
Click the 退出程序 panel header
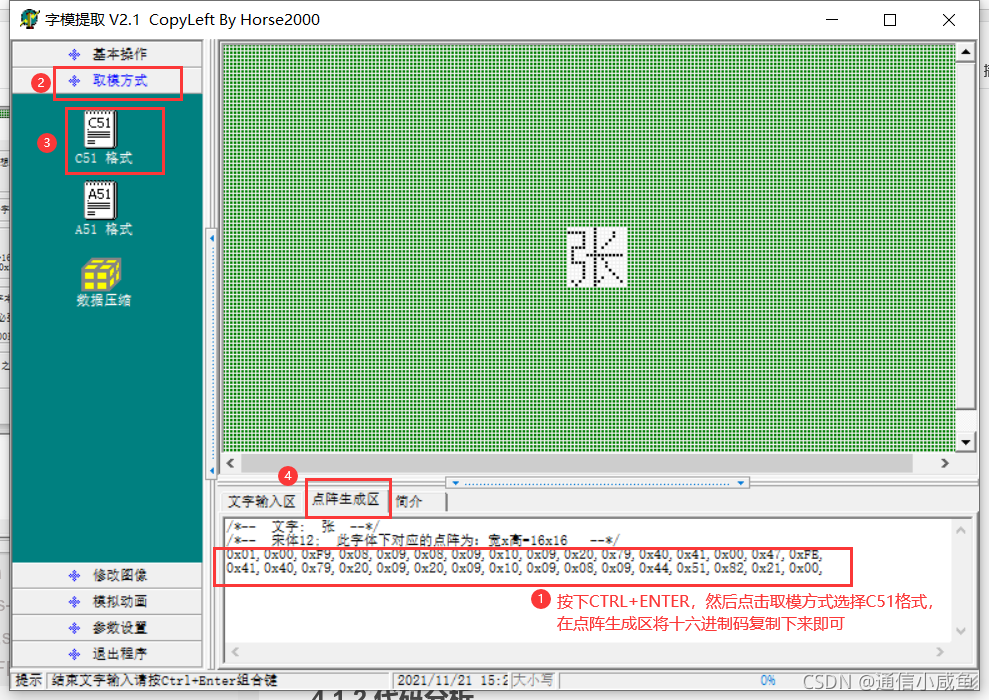pyautogui.click(x=107, y=654)
